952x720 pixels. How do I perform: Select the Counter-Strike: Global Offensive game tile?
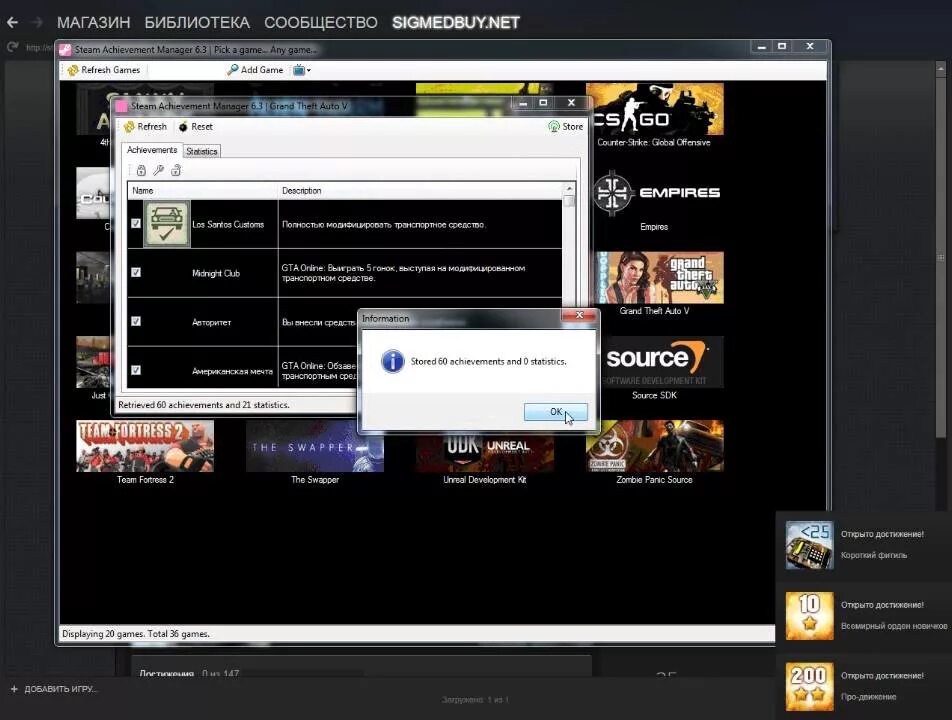(x=654, y=115)
